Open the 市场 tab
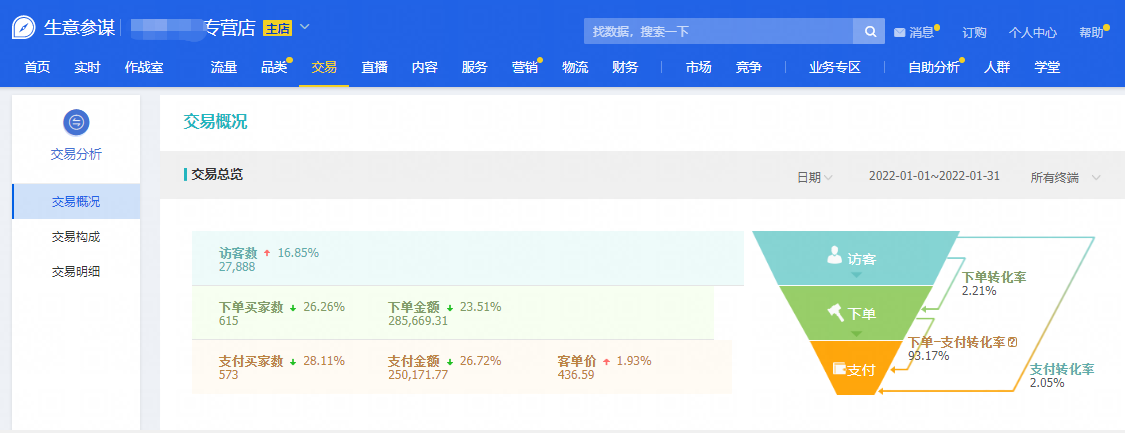The height and width of the screenshot is (433, 1125). pyautogui.click(x=699, y=67)
